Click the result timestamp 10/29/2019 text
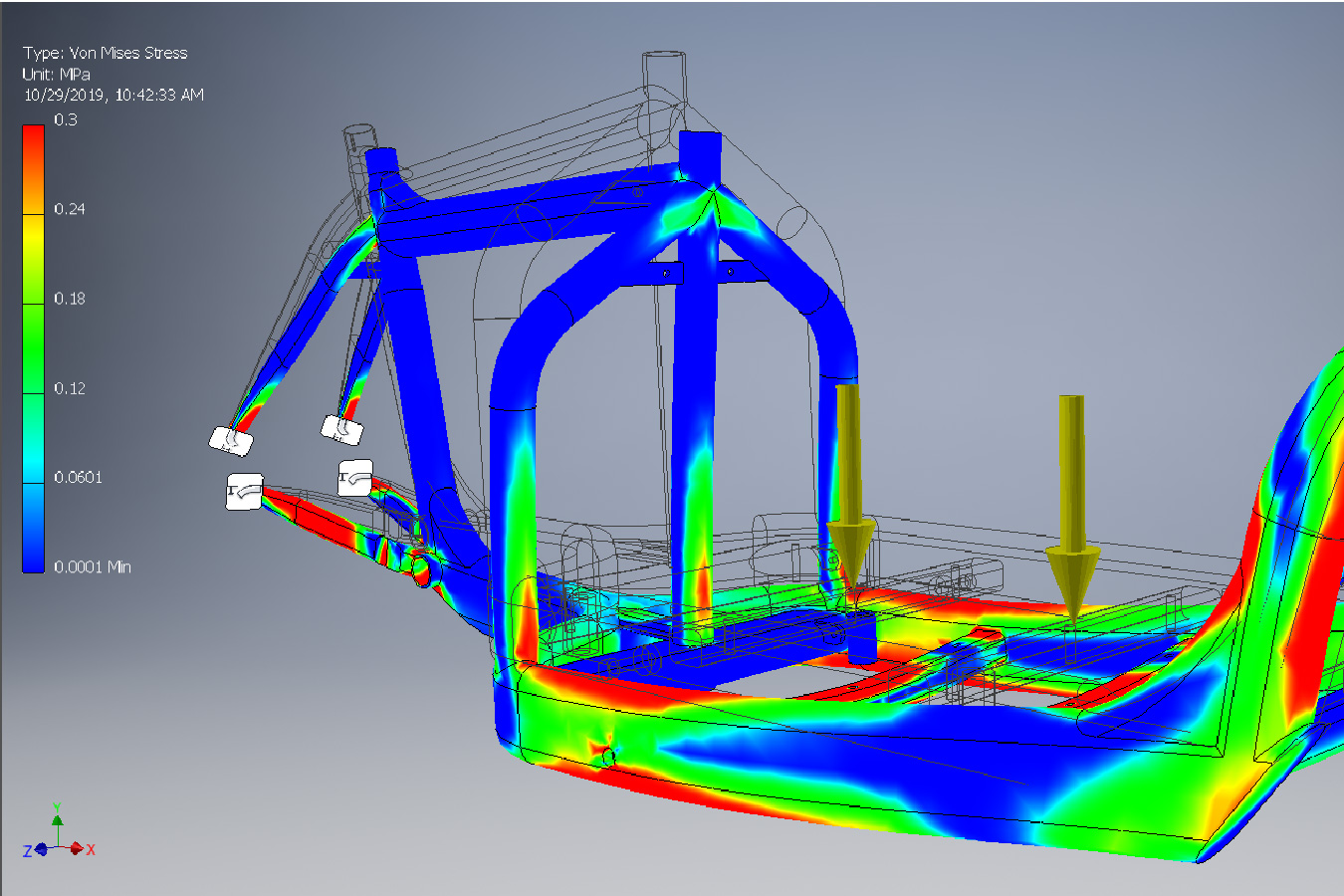 click(113, 95)
